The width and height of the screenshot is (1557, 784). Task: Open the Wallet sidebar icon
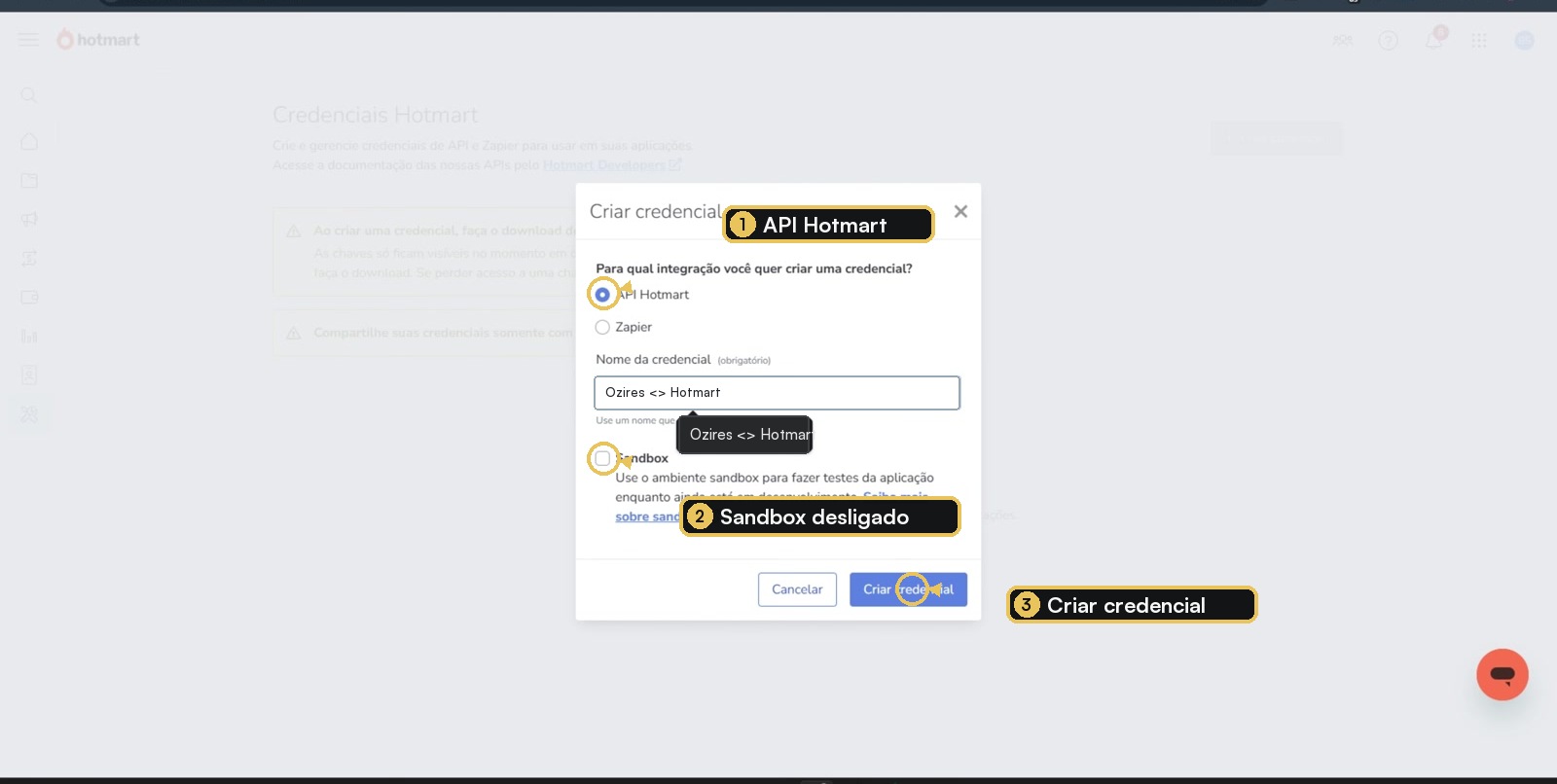(29, 298)
